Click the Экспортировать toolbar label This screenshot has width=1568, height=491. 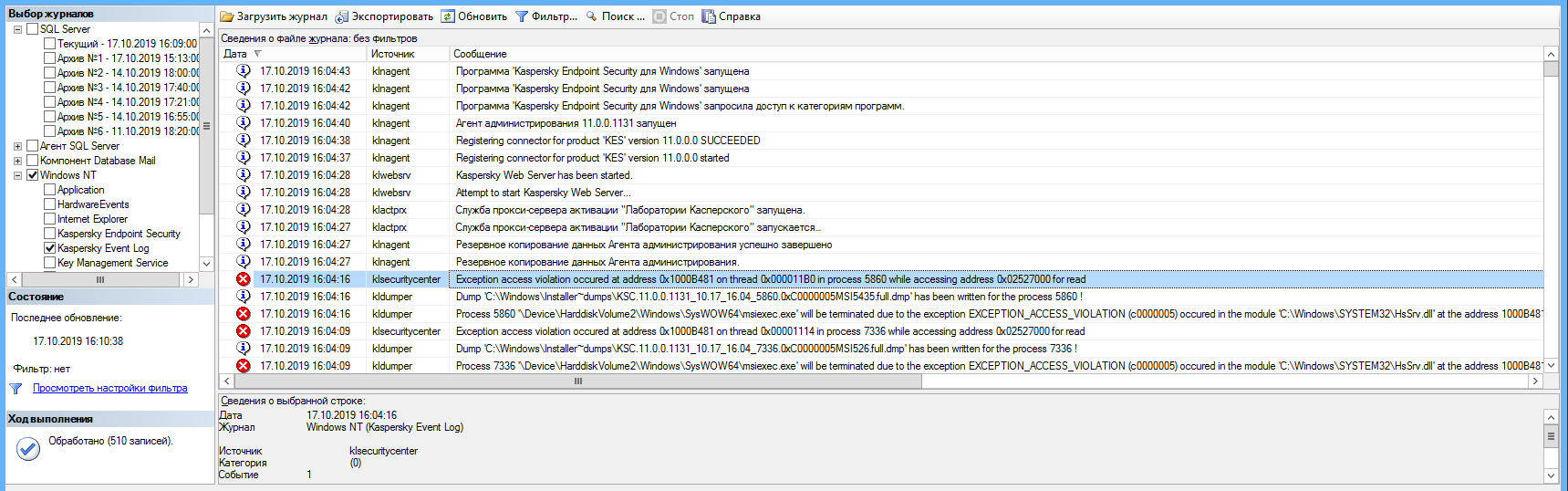coord(392,16)
